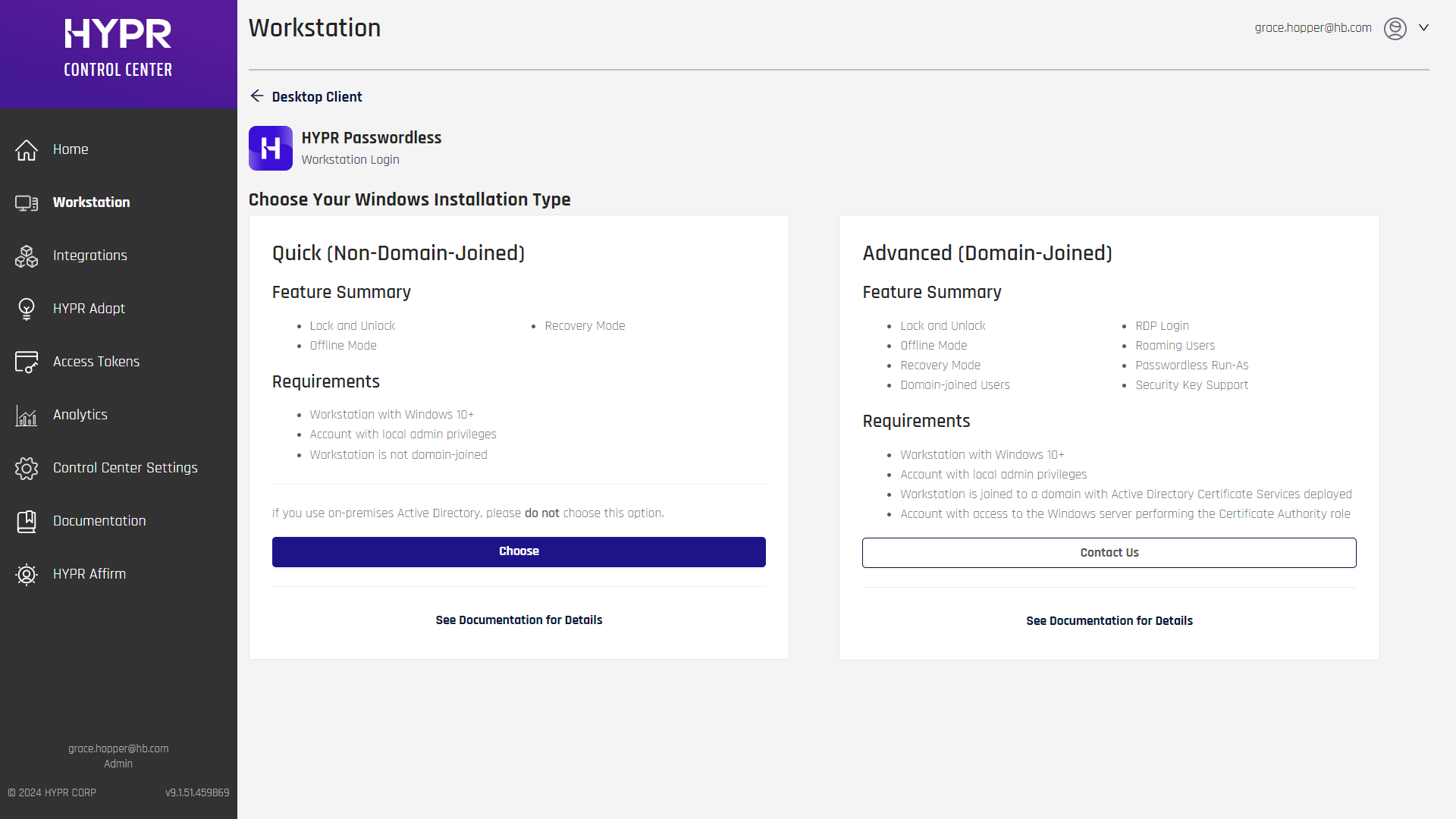Expand the account dropdown chevron
The height and width of the screenshot is (819, 1456).
[x=1423, y=28]
